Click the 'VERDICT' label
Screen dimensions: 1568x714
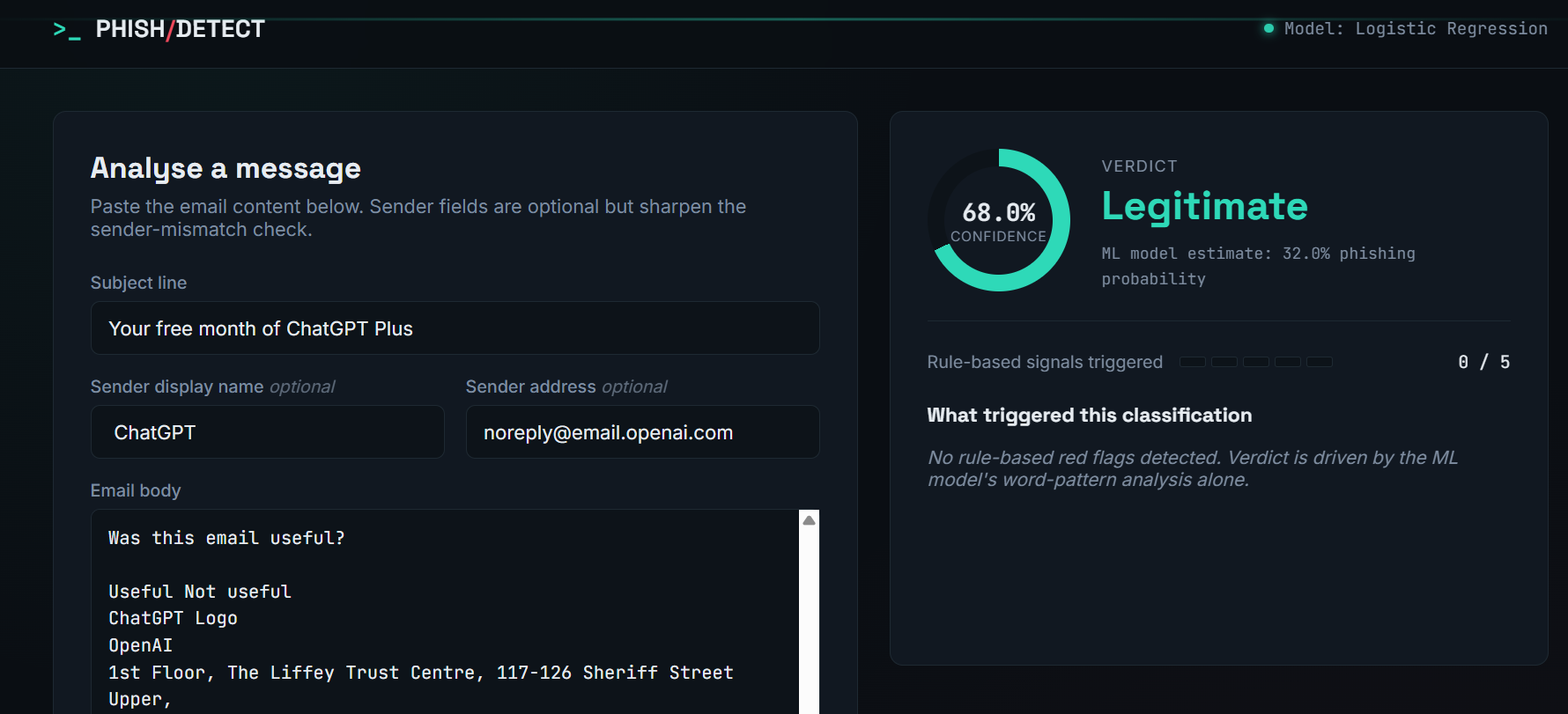(x=1139, y=166)
